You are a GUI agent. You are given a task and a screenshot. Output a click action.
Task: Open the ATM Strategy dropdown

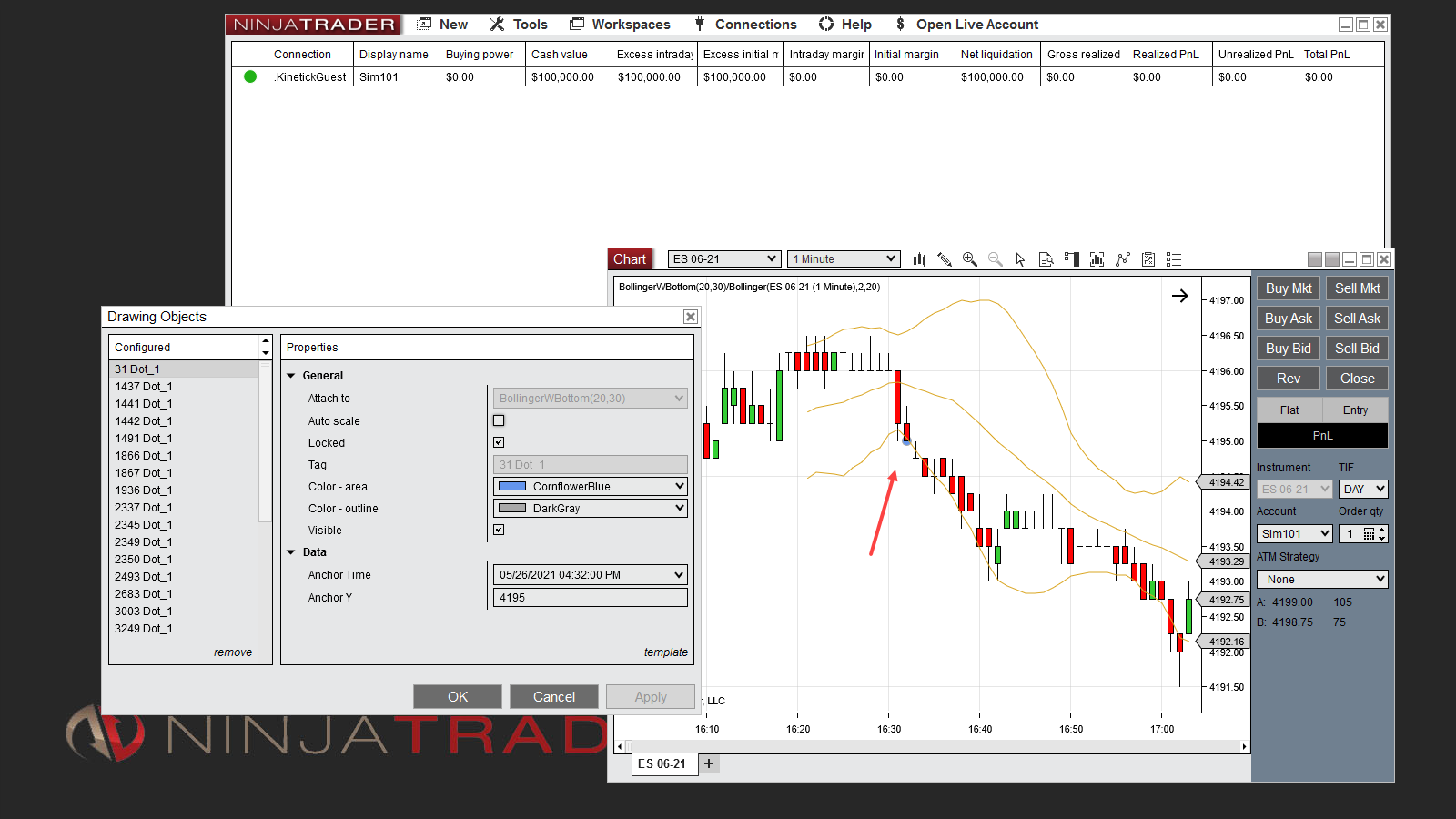(1322, 580)
